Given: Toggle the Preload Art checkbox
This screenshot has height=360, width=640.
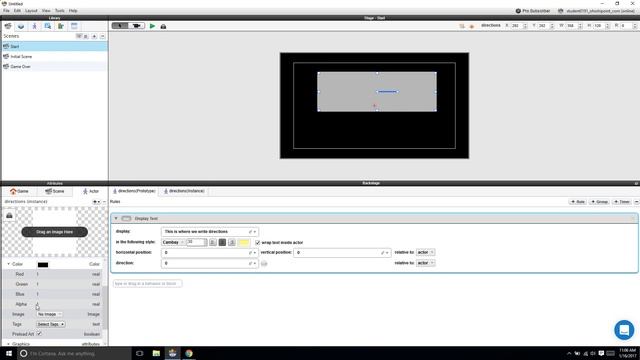Looking at the screenshot, I should point(39,334).
